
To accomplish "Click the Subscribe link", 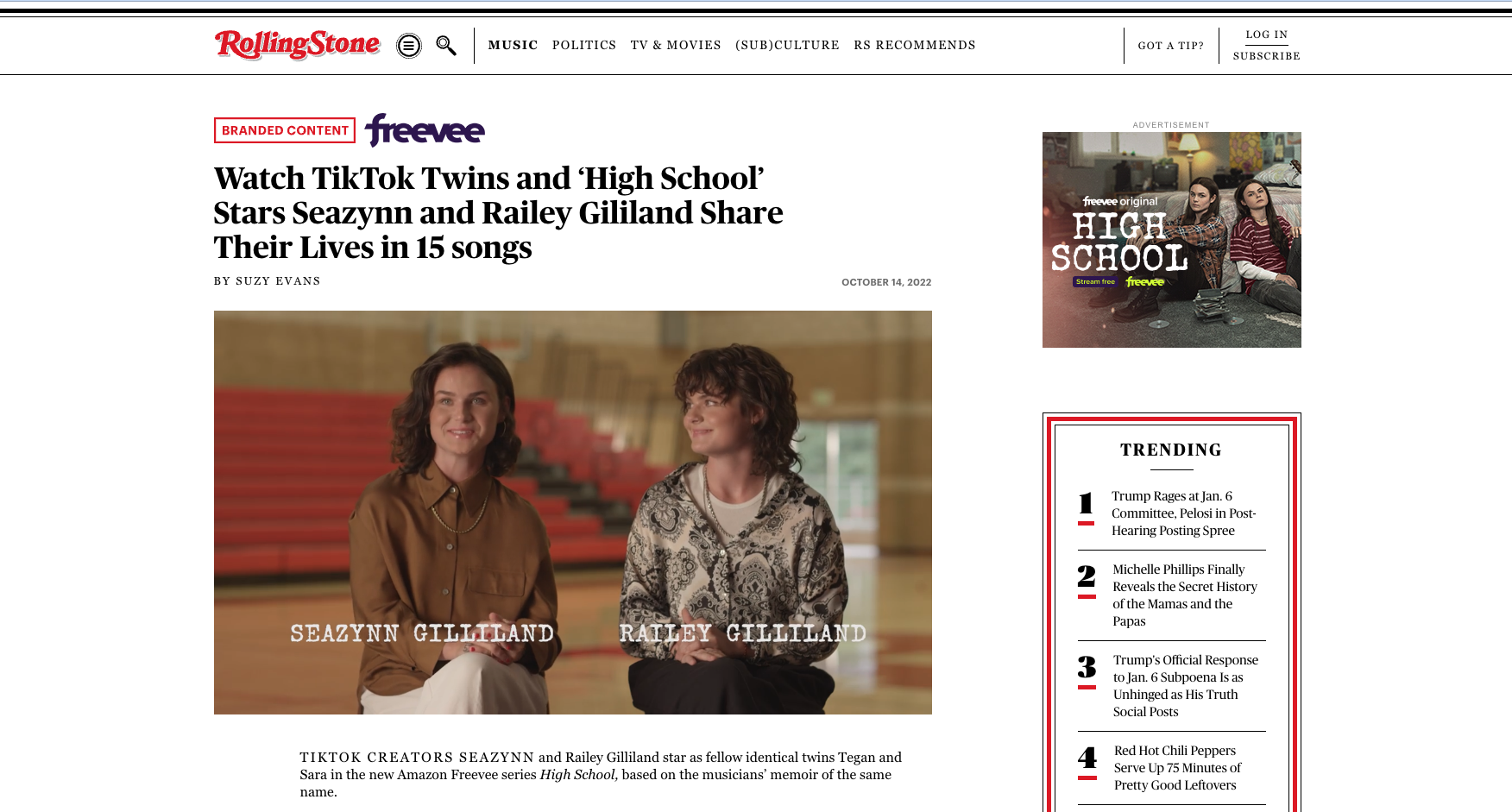I will click(x=1267, y=56).
